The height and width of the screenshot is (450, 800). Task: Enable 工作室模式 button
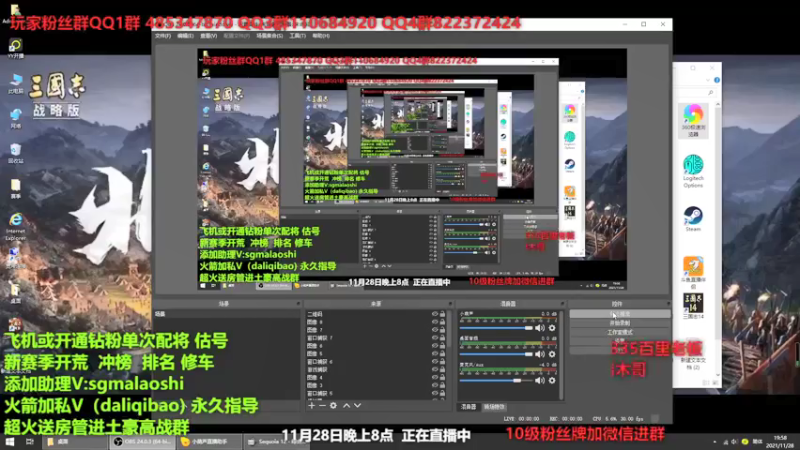619,332
